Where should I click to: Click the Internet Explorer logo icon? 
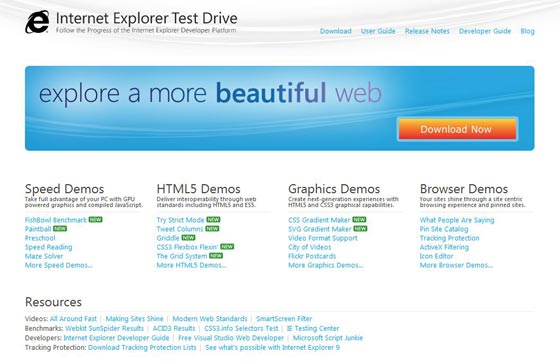37,22
